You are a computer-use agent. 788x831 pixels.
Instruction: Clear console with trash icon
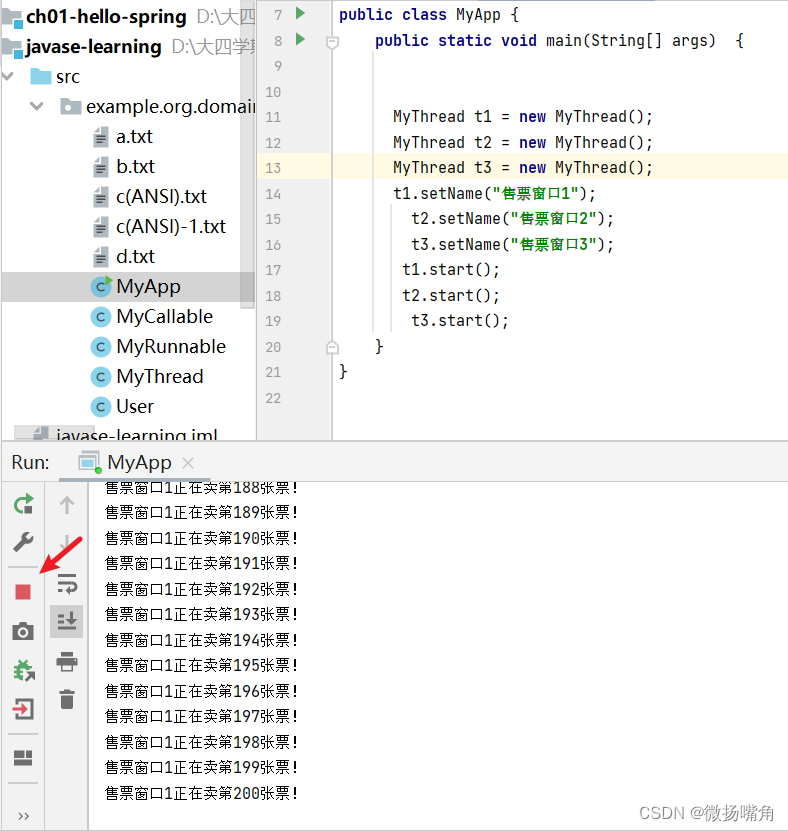67,700
